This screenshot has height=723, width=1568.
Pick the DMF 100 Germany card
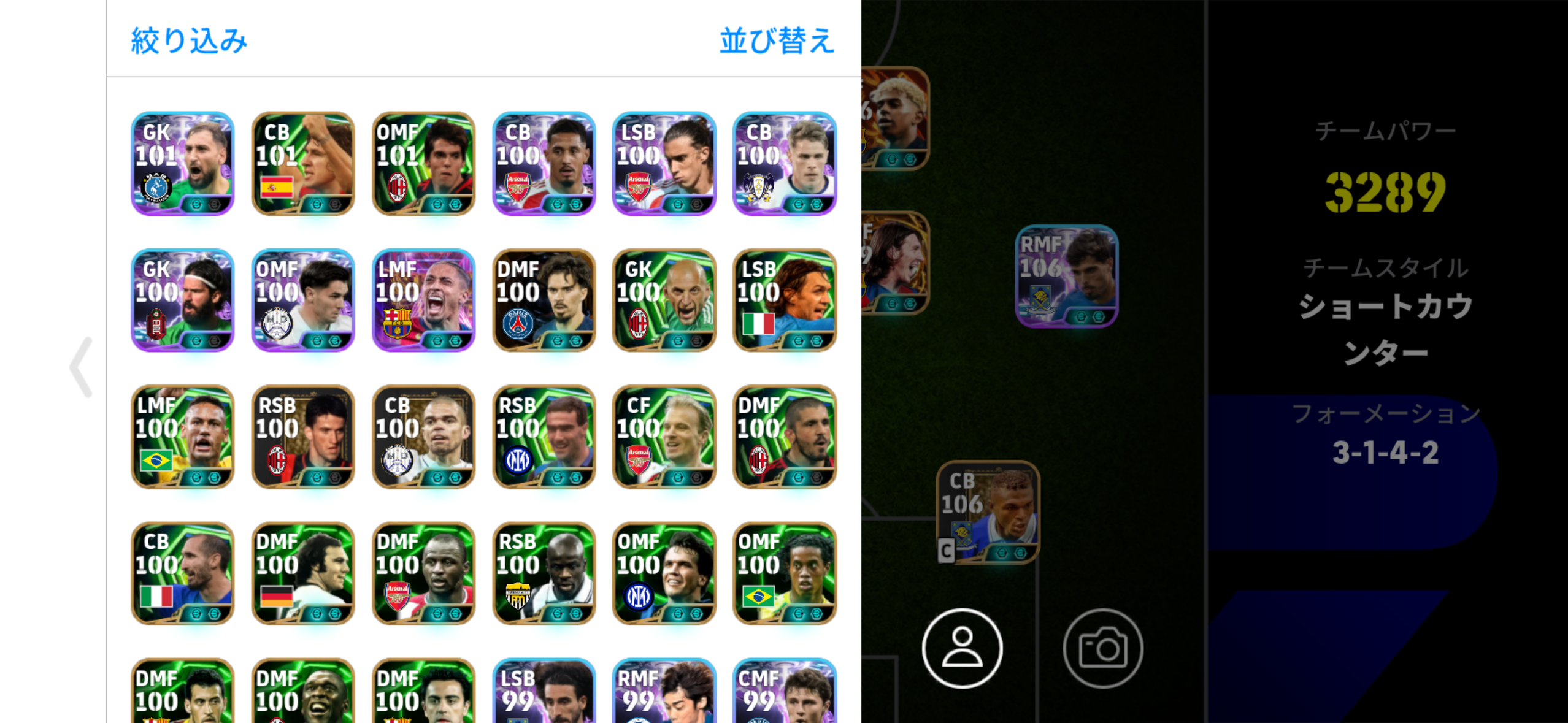coord(302,573)
